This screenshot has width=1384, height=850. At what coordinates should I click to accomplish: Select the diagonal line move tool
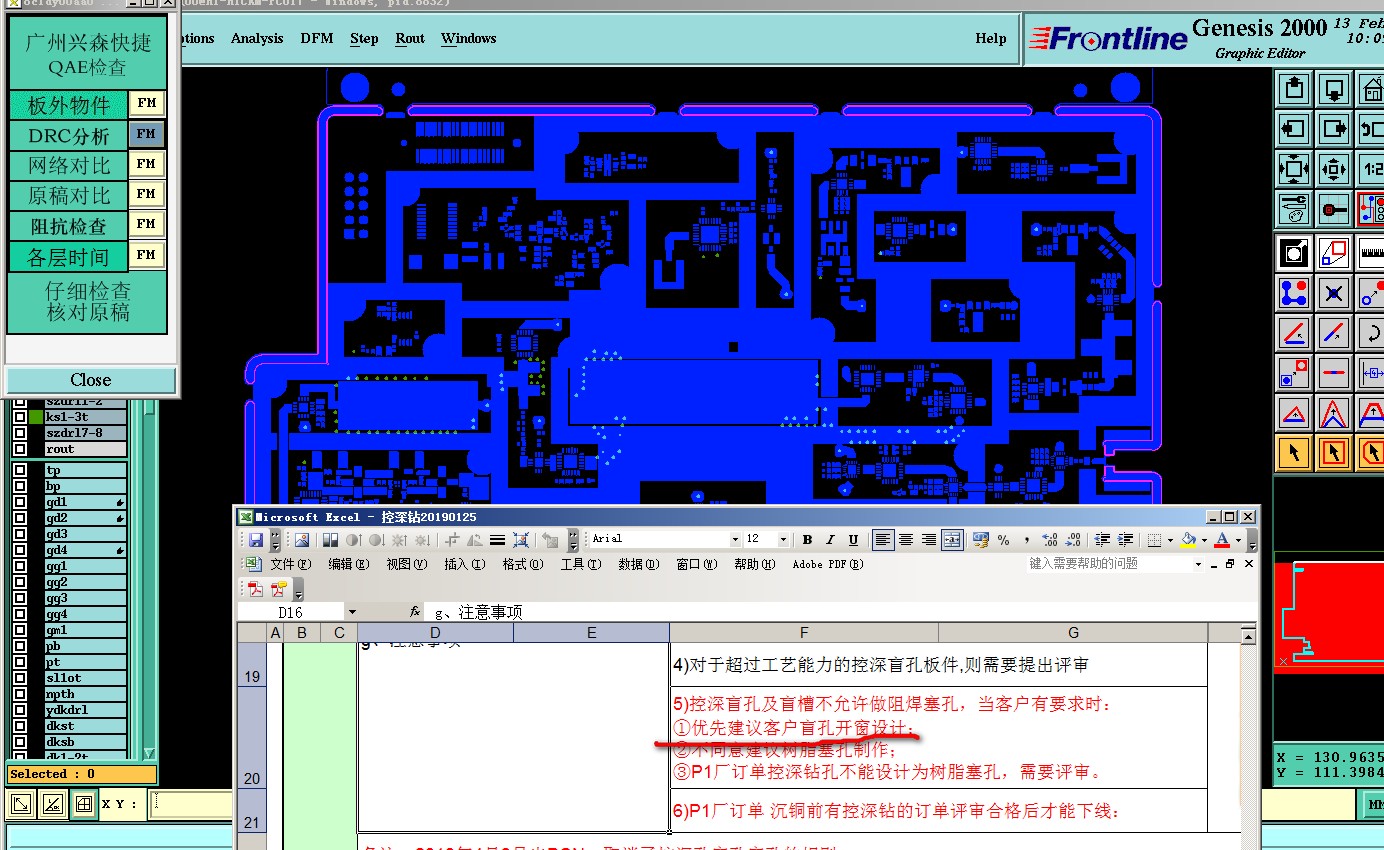point(1334,333)
